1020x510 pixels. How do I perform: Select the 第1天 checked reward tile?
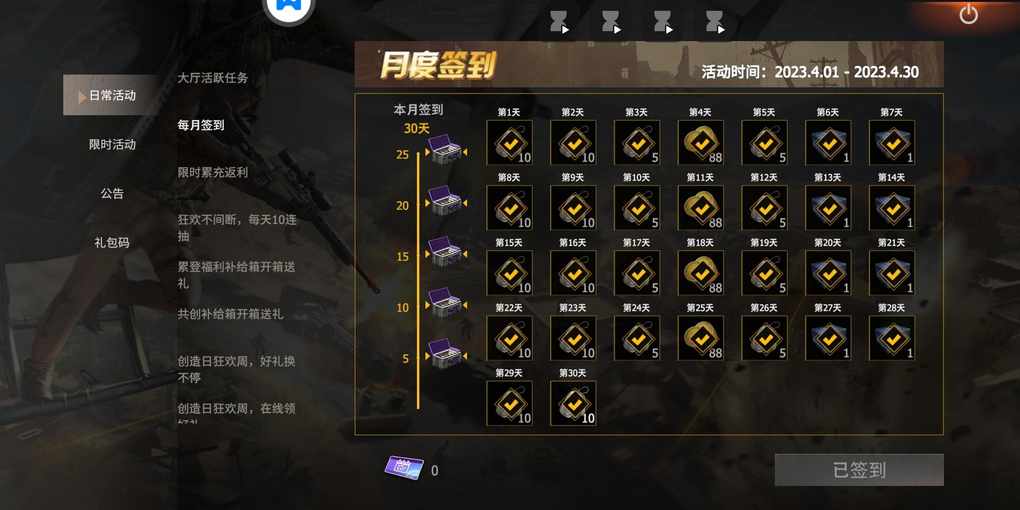(x=509, y=142)
